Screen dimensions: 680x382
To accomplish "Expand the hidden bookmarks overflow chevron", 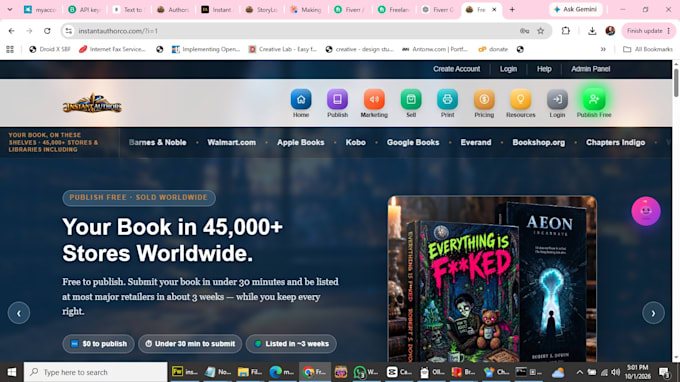I will pyautogui.click(x=603, y=49).
